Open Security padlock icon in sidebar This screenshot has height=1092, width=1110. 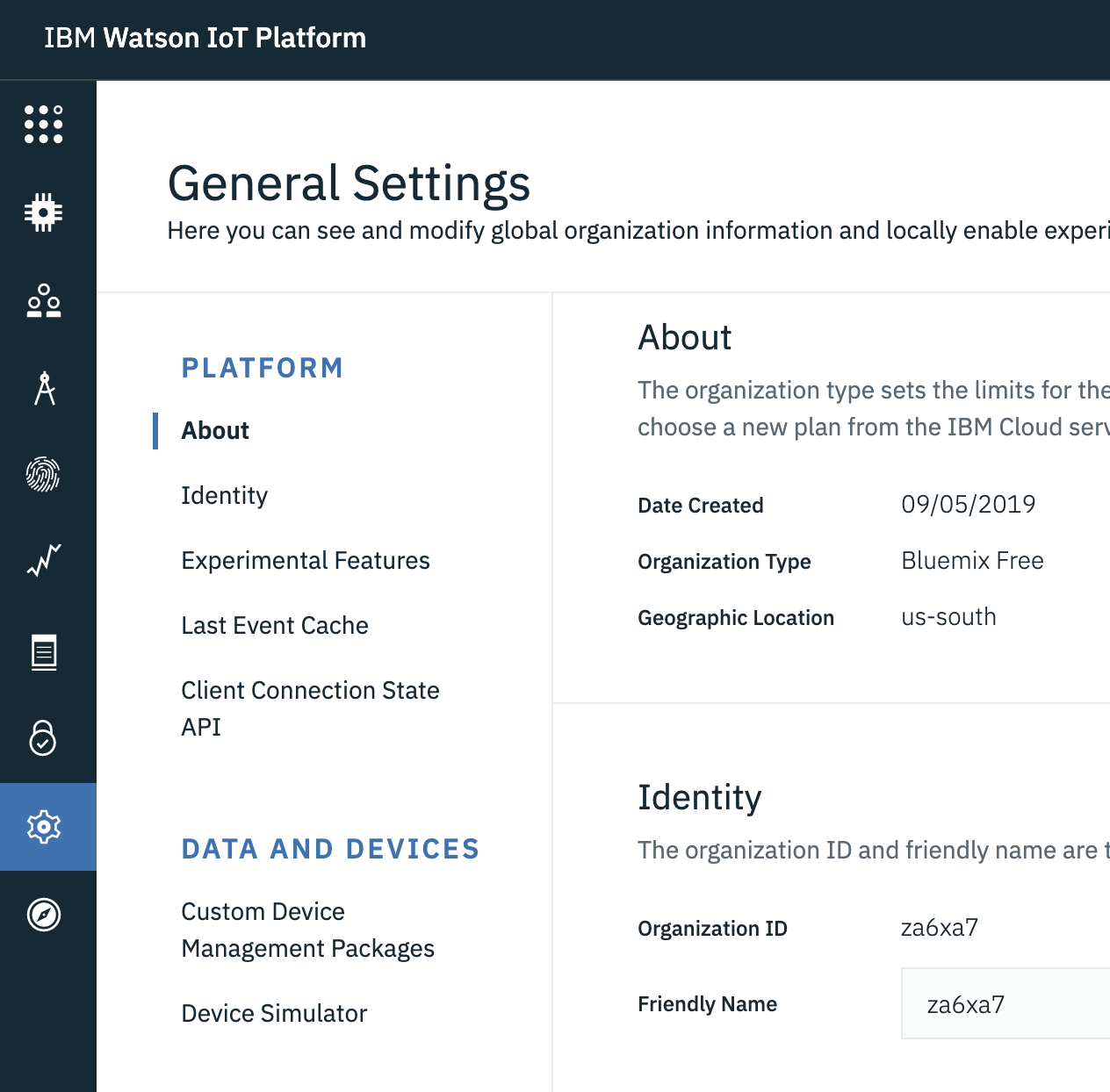(x=44, y=738)
